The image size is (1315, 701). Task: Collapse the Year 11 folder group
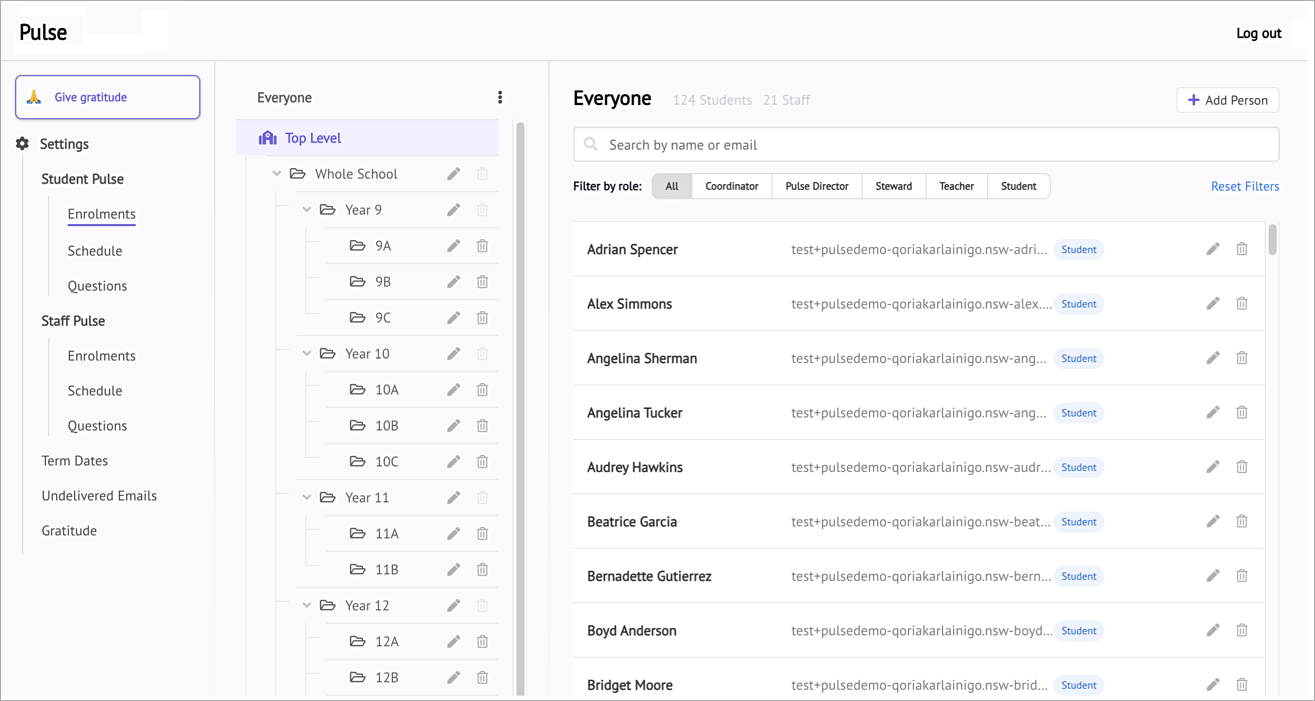(307, 498)
